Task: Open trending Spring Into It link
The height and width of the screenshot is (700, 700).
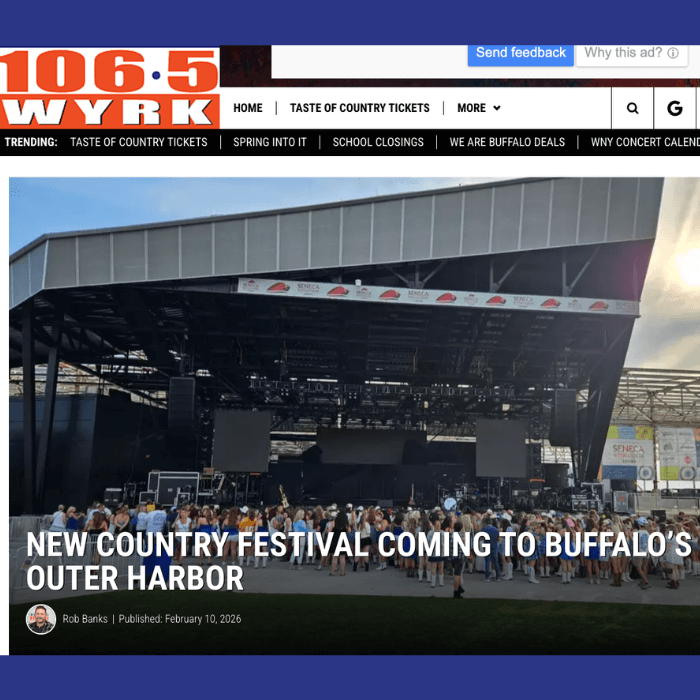Action: coord(270,142)
